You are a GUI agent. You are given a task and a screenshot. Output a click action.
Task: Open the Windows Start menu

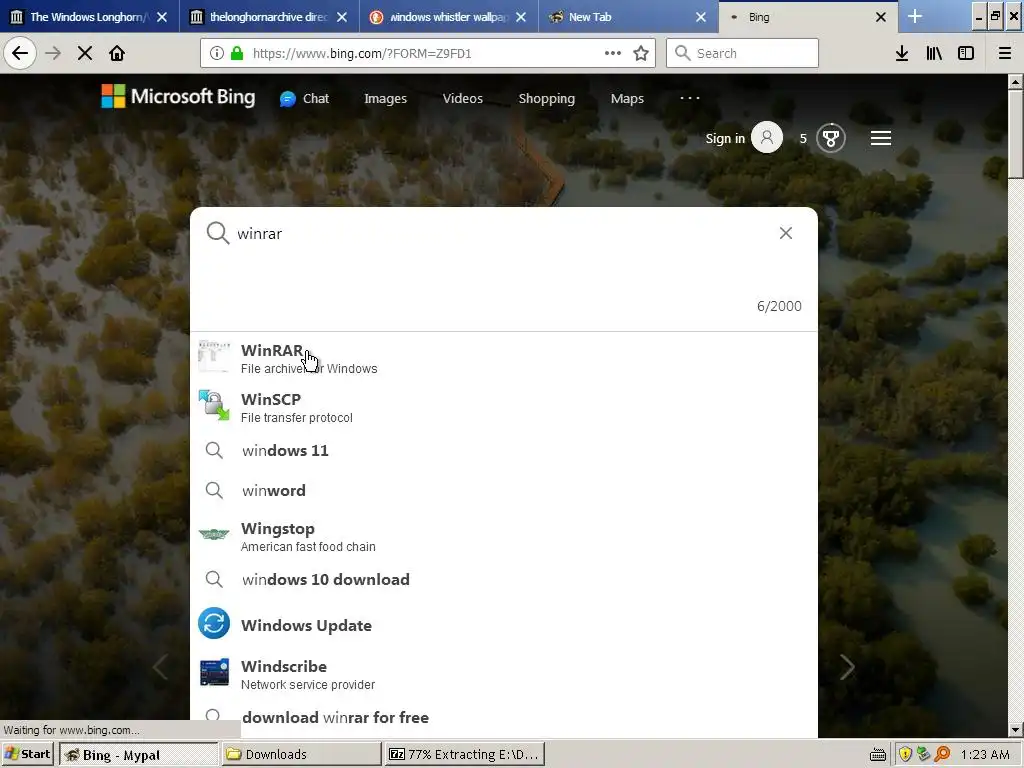pyautogui.click(x=28, y=754)
